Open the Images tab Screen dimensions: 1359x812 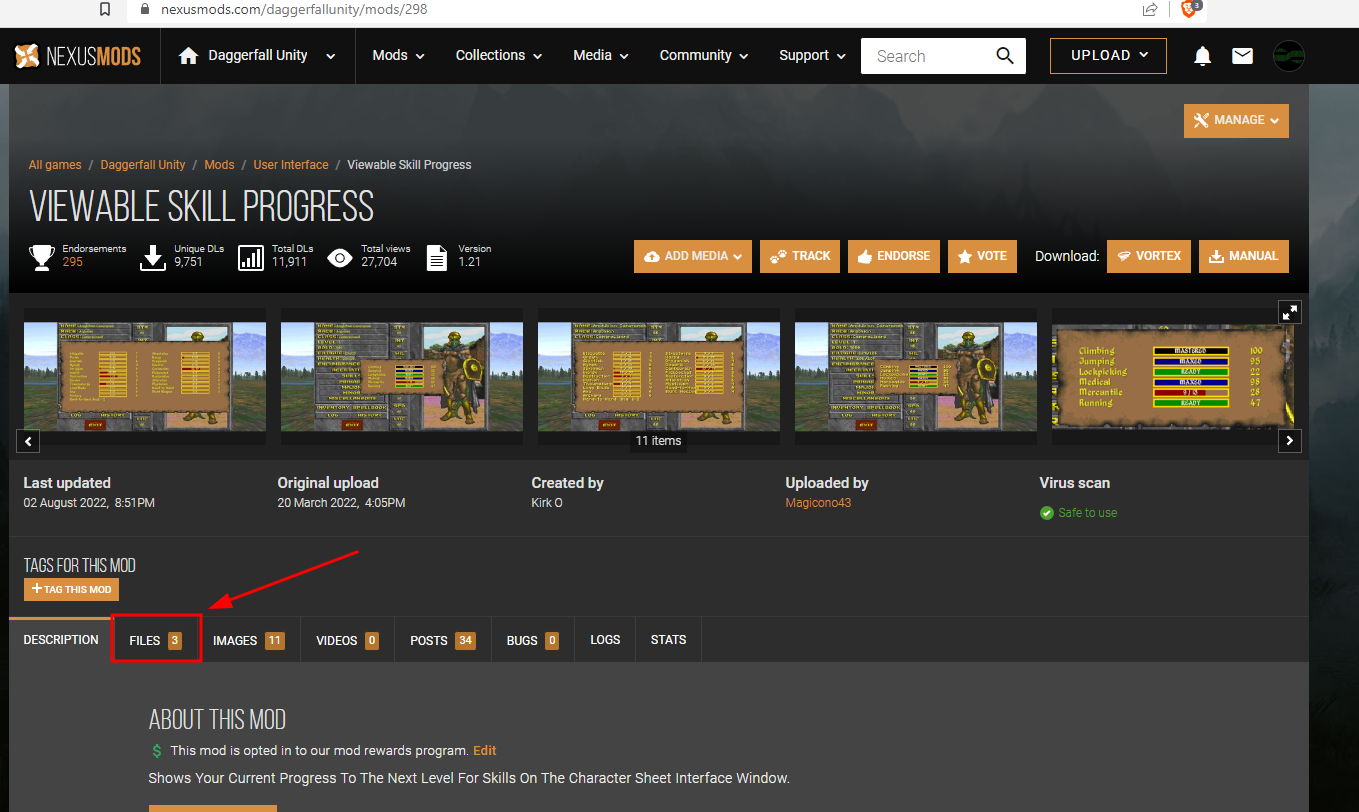249,640
